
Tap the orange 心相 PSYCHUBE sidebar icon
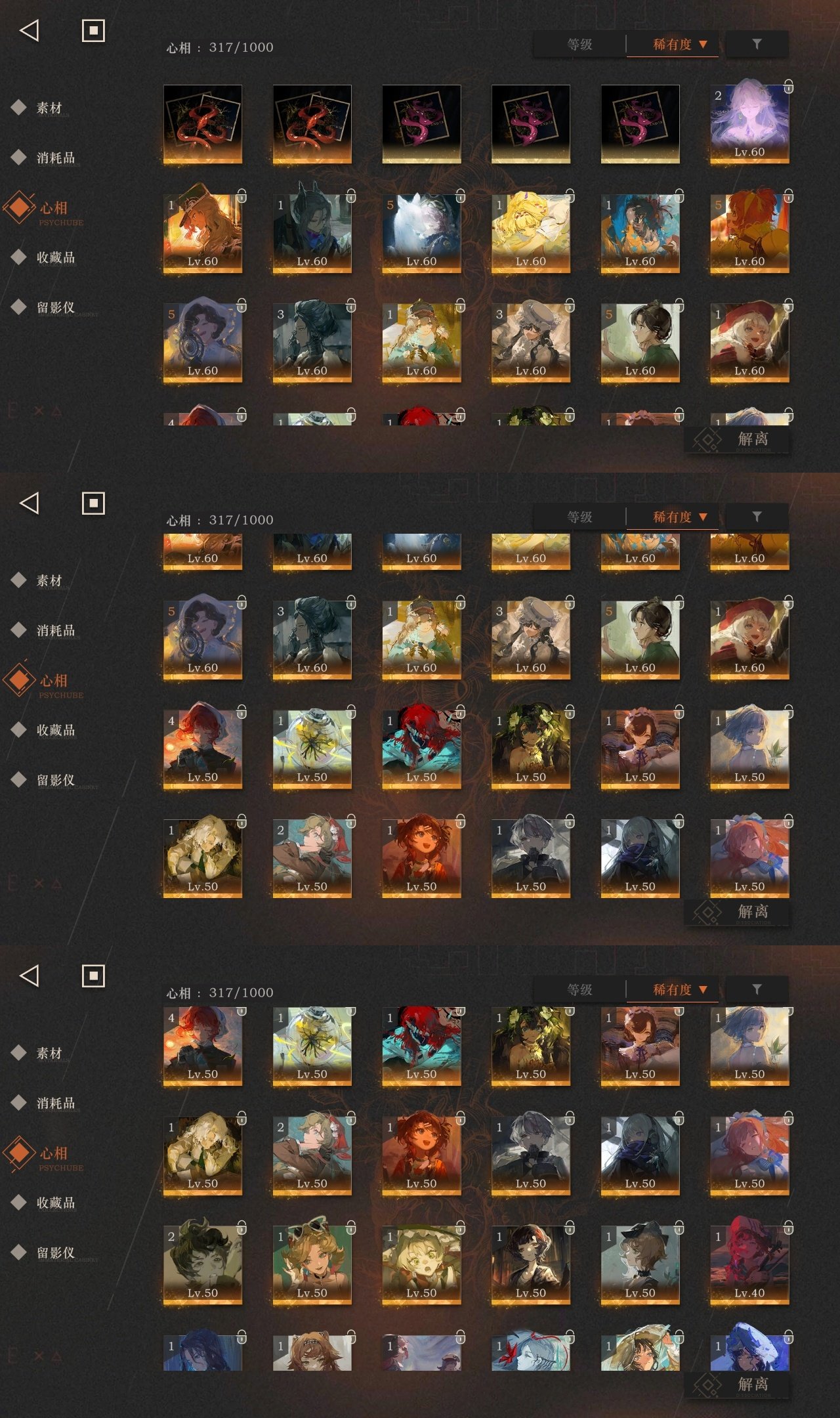[x=19, y=207]
